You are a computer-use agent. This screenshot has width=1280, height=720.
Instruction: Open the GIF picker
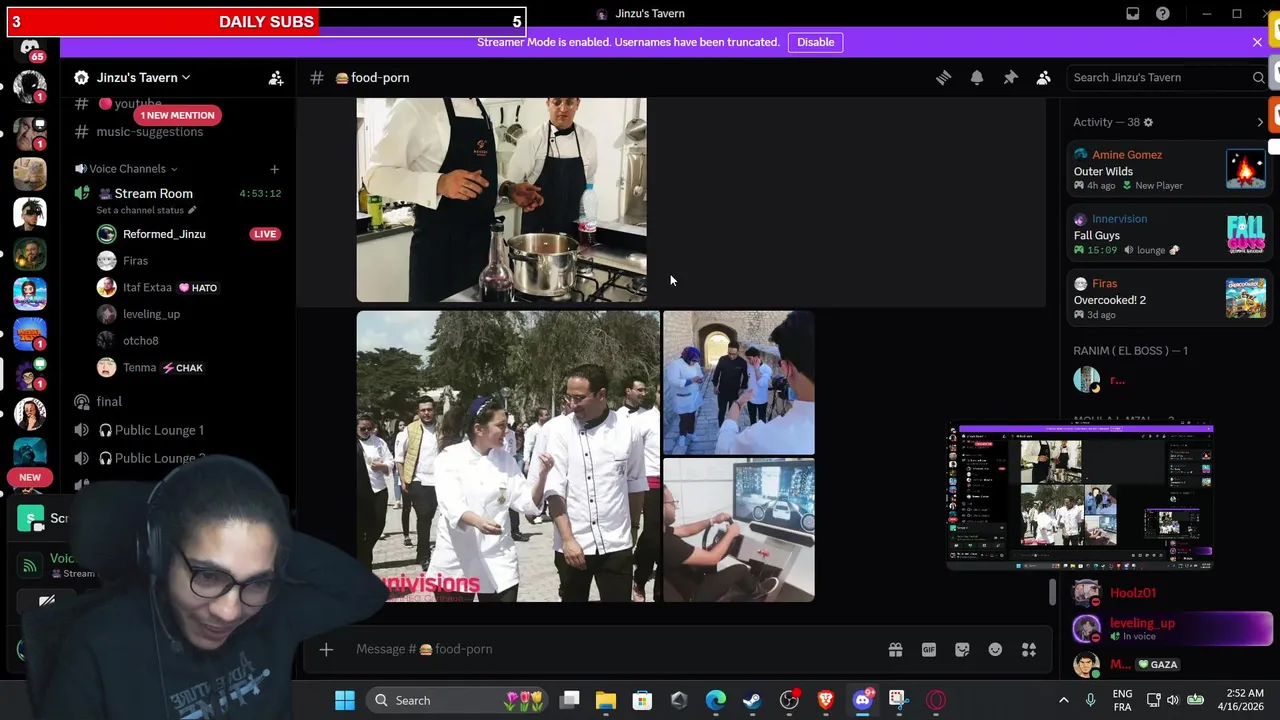pos(929,649)
